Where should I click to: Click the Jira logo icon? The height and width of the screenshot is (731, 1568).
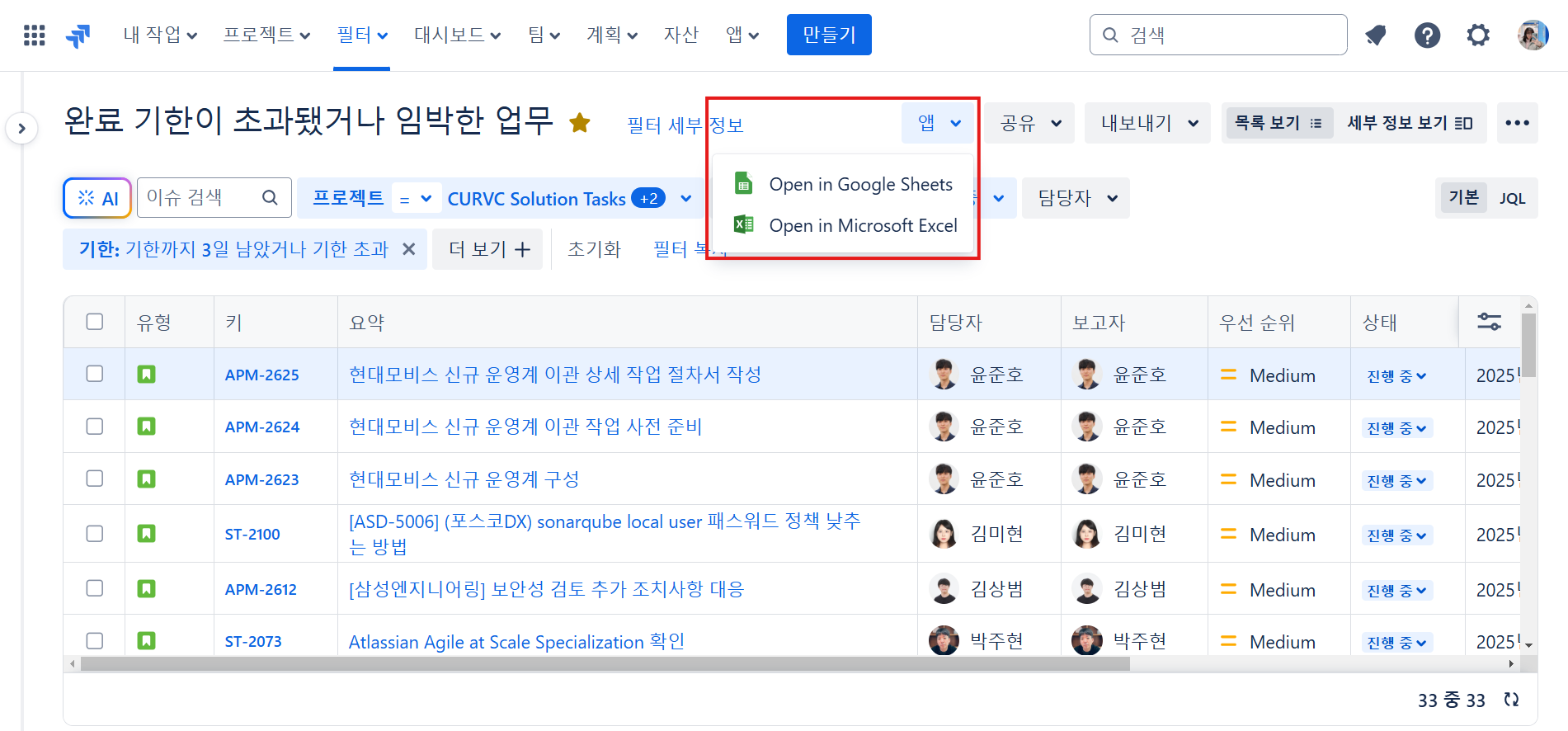(78, 35)
